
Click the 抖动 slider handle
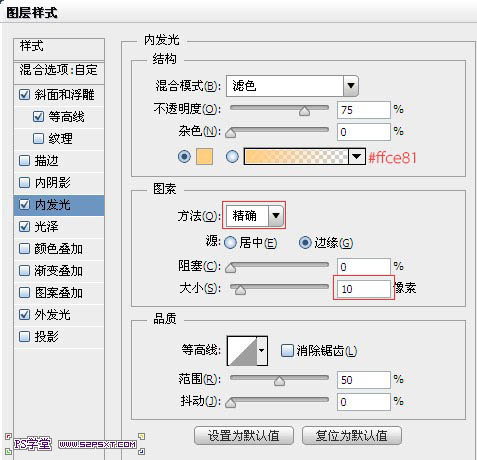tap(231, 403)
